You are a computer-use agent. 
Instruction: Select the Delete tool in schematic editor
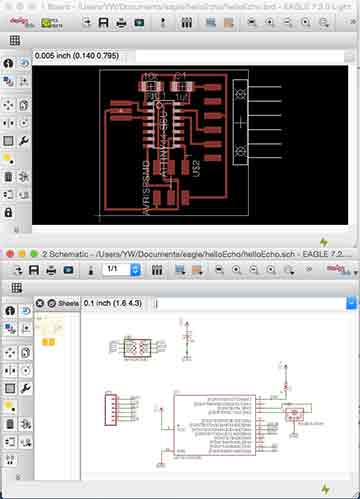10,424
